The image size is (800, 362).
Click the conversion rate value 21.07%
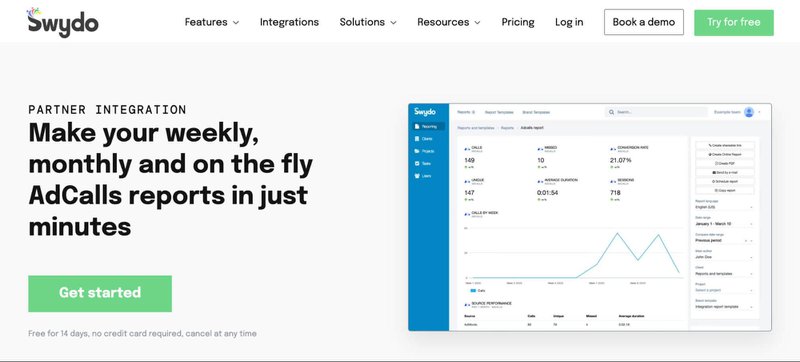tap(620, 160)
